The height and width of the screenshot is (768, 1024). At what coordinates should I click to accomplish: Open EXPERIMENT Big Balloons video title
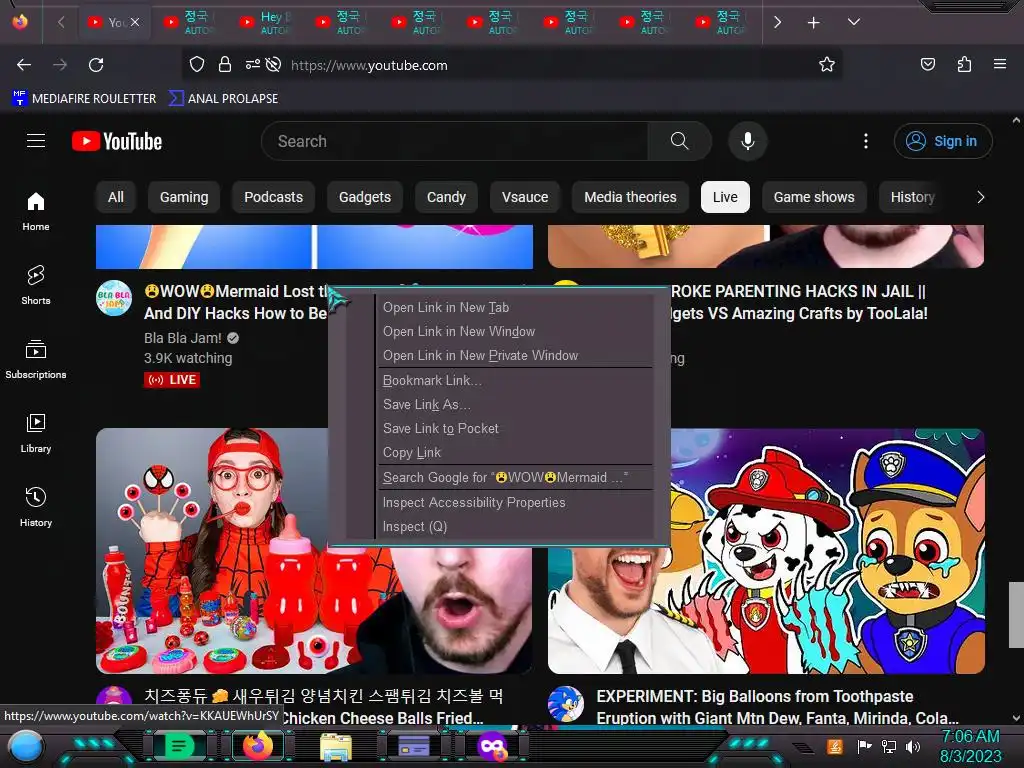777,707
